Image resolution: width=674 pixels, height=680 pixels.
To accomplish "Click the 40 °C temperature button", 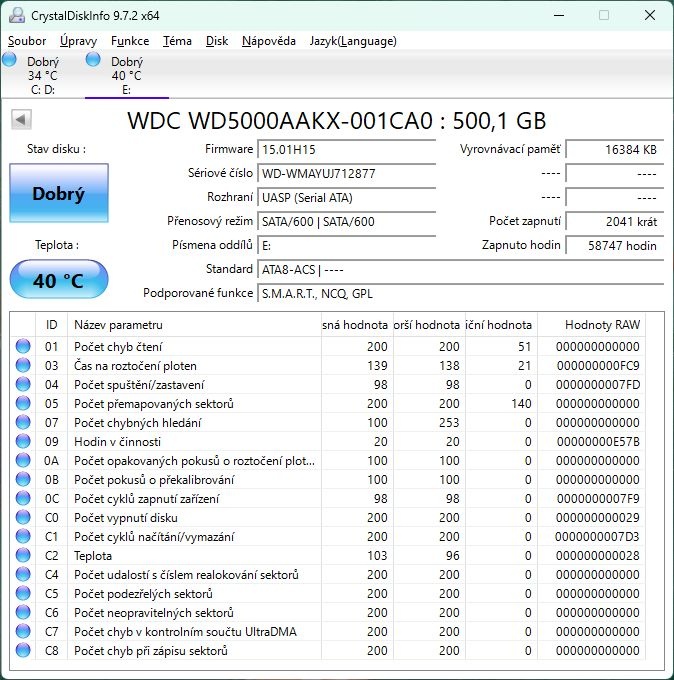I will [x=59, y=280].
